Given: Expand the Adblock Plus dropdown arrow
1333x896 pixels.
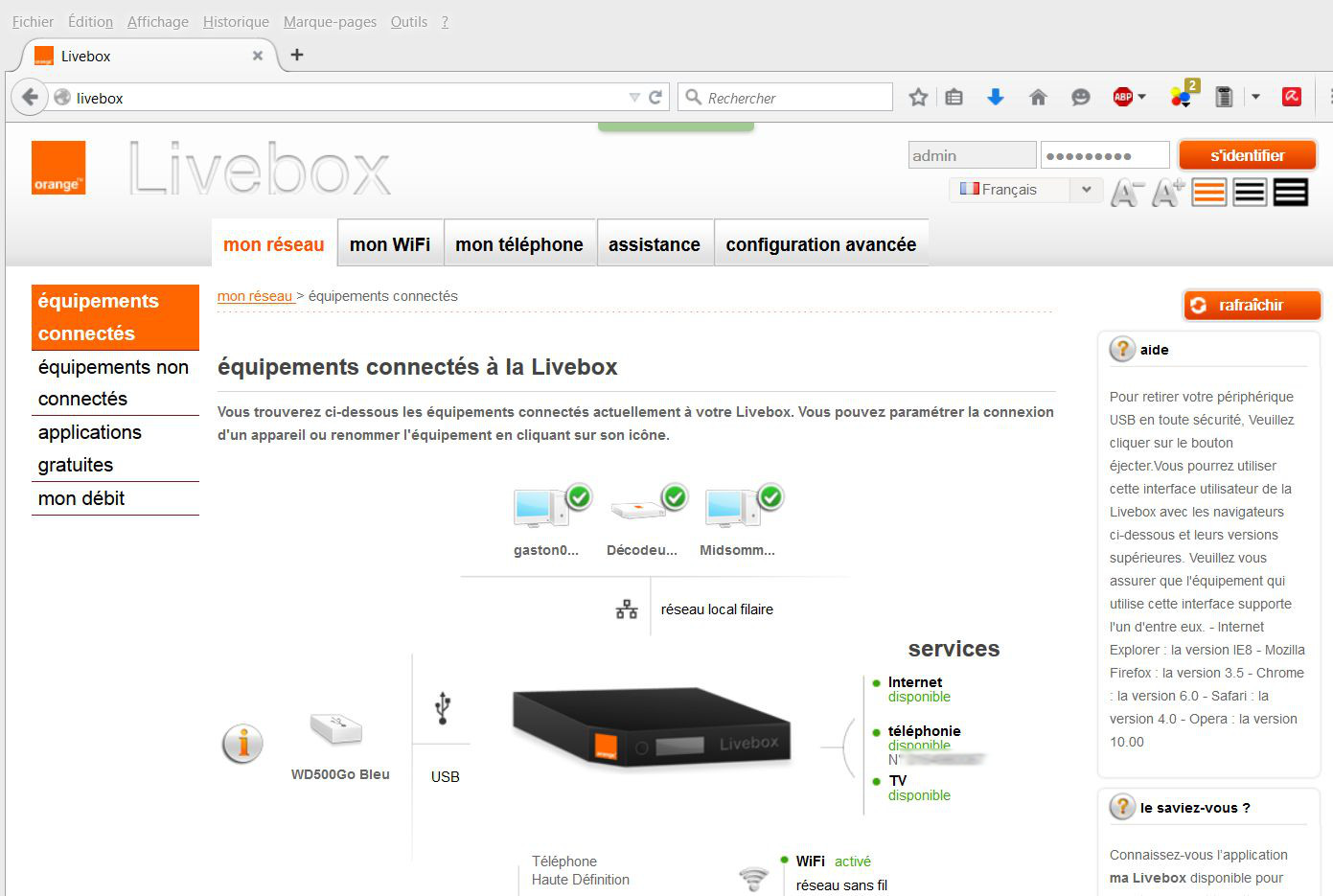Looking at the screenshot, I should click(x=1141, y=97).
